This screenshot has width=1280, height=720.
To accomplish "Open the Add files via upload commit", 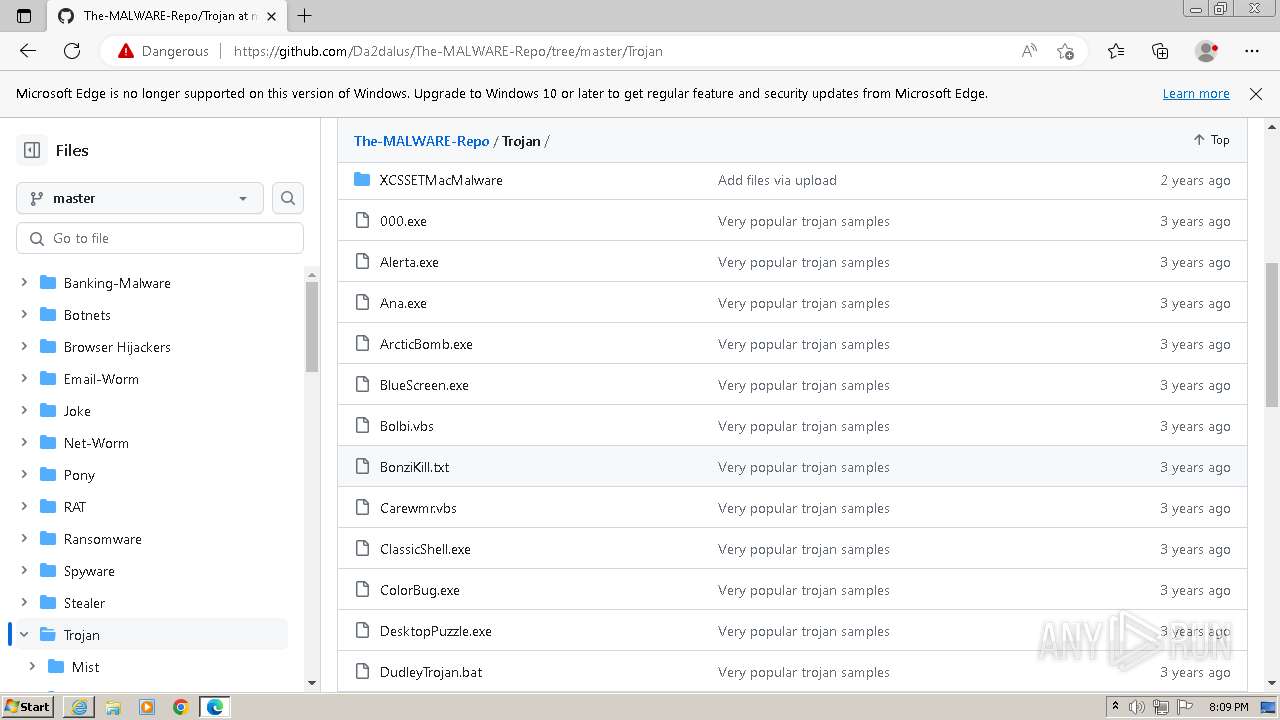I will coord(777,180).
